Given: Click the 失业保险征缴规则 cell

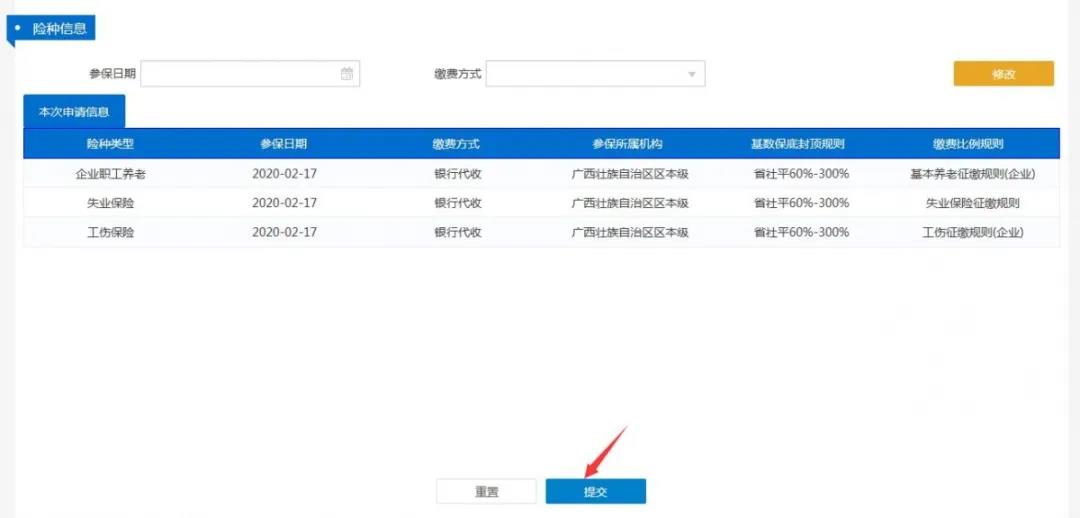Looking at the screenshot, I should pyautogui.click(x=971, y=203).
